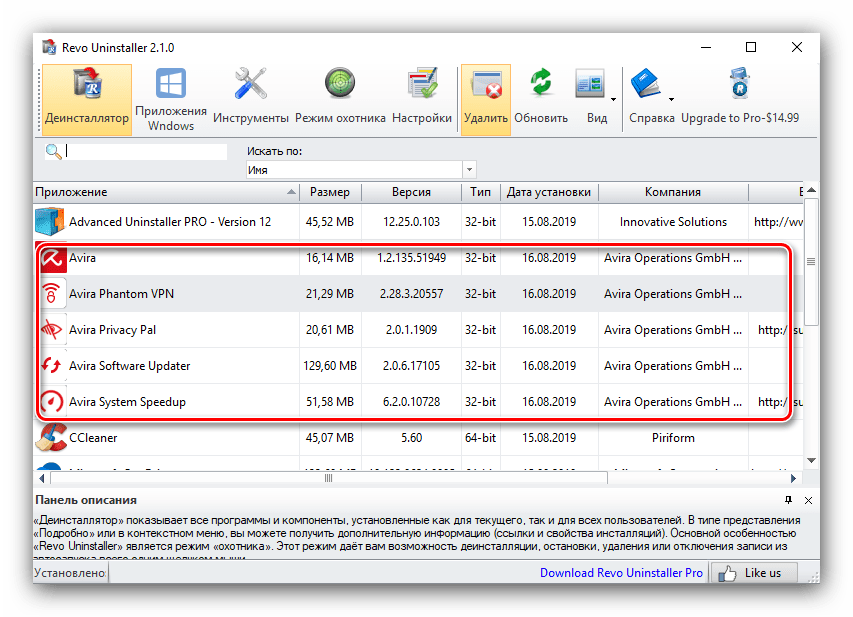Sort by the Размер column header
The image size is (853, 617).
point(330,192)
